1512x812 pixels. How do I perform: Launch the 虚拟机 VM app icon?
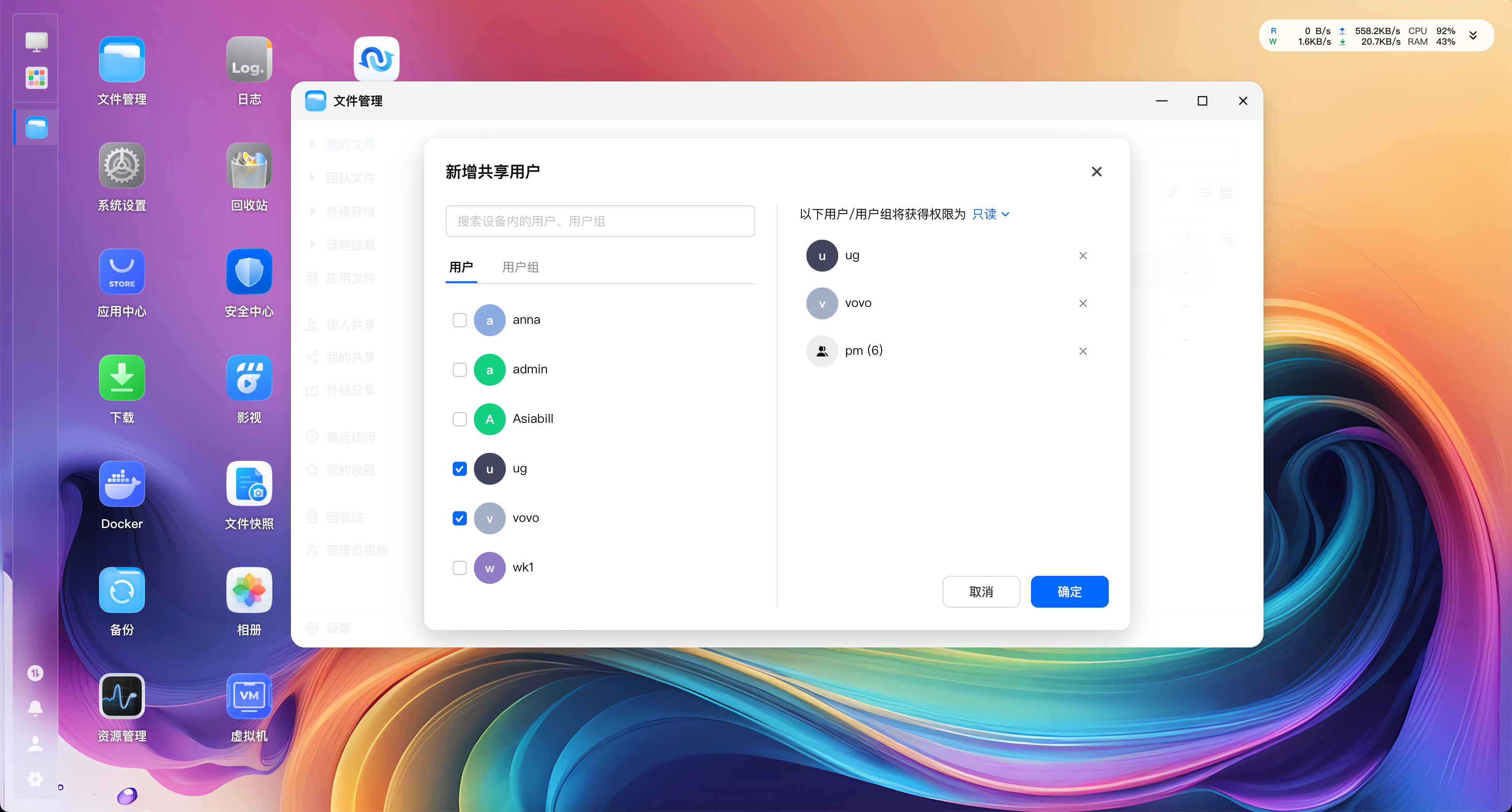(249, 696)
